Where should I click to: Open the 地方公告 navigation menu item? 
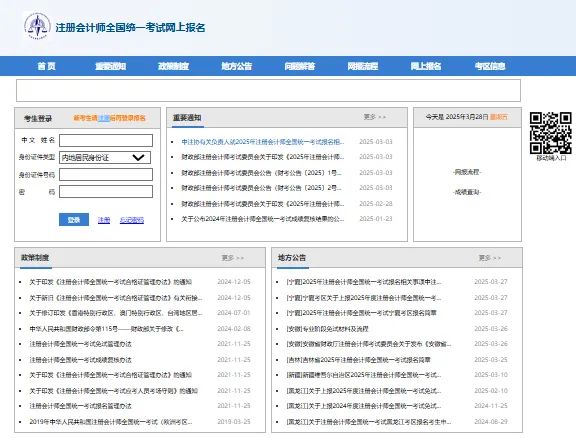[237, 66]
